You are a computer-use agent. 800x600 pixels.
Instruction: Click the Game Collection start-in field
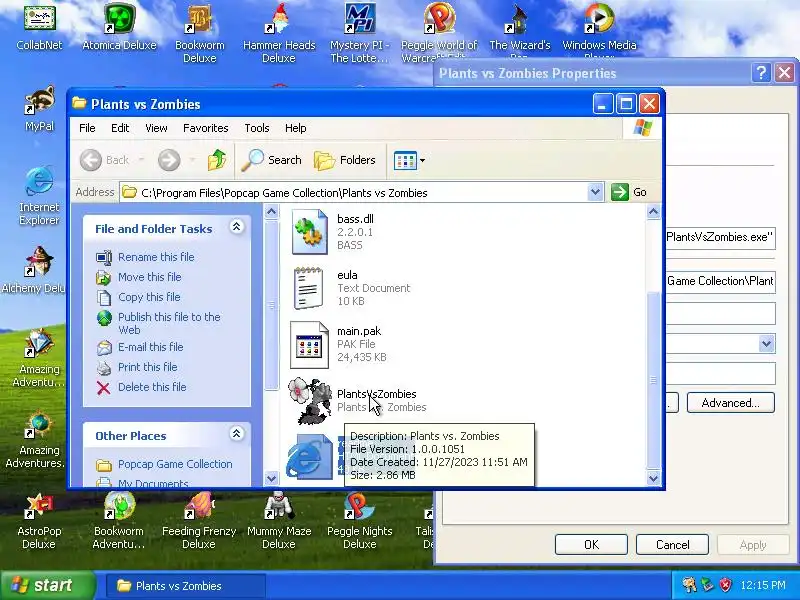tap(720, 281)
